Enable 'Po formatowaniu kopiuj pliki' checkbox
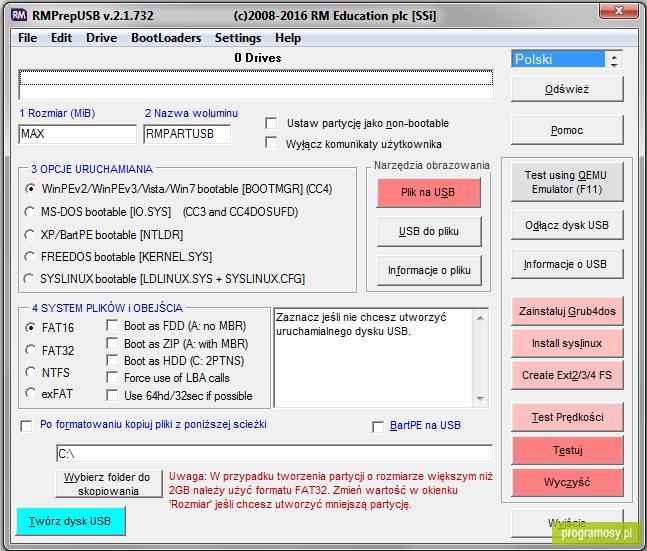The height and width of the screenshot is (551, 647). coord(26,426)
